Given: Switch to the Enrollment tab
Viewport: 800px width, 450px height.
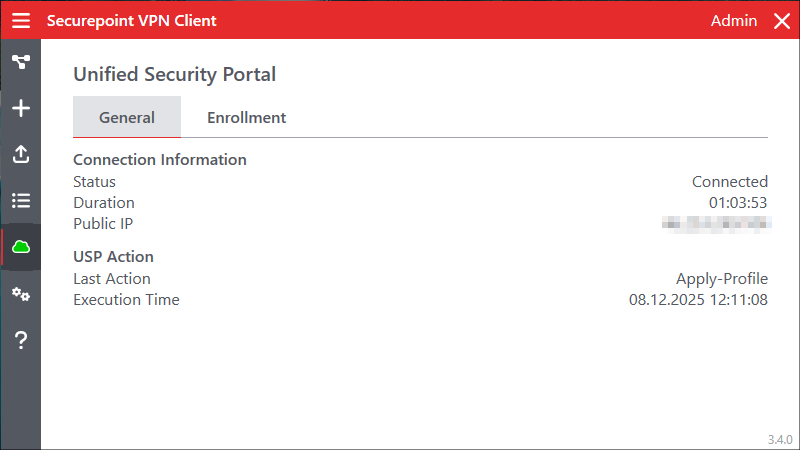Looking at the screenshot, I should [246, 117].
